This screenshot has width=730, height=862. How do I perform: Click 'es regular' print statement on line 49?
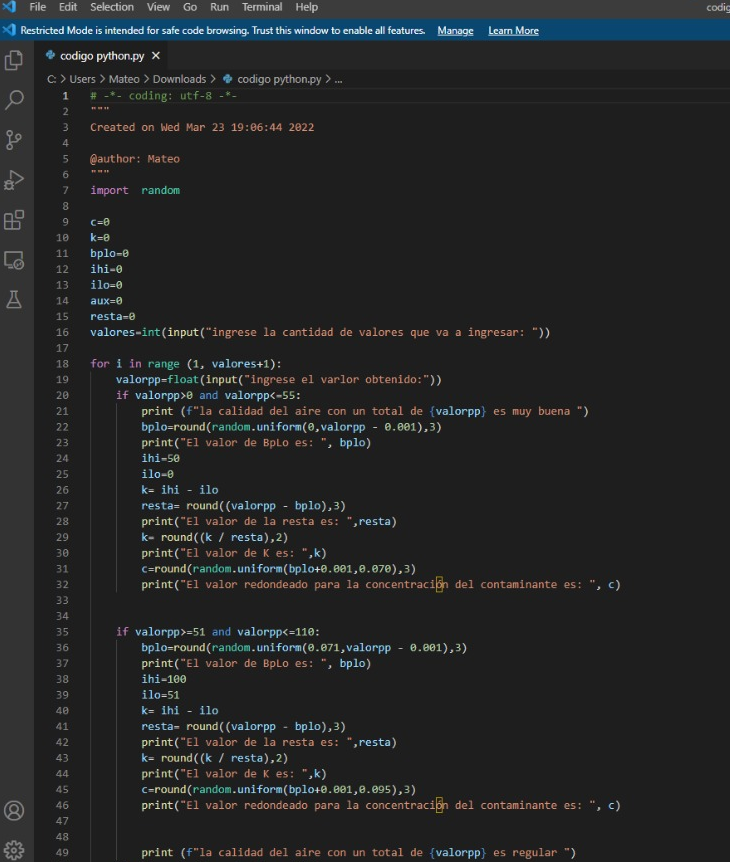[x=358, y=853]
